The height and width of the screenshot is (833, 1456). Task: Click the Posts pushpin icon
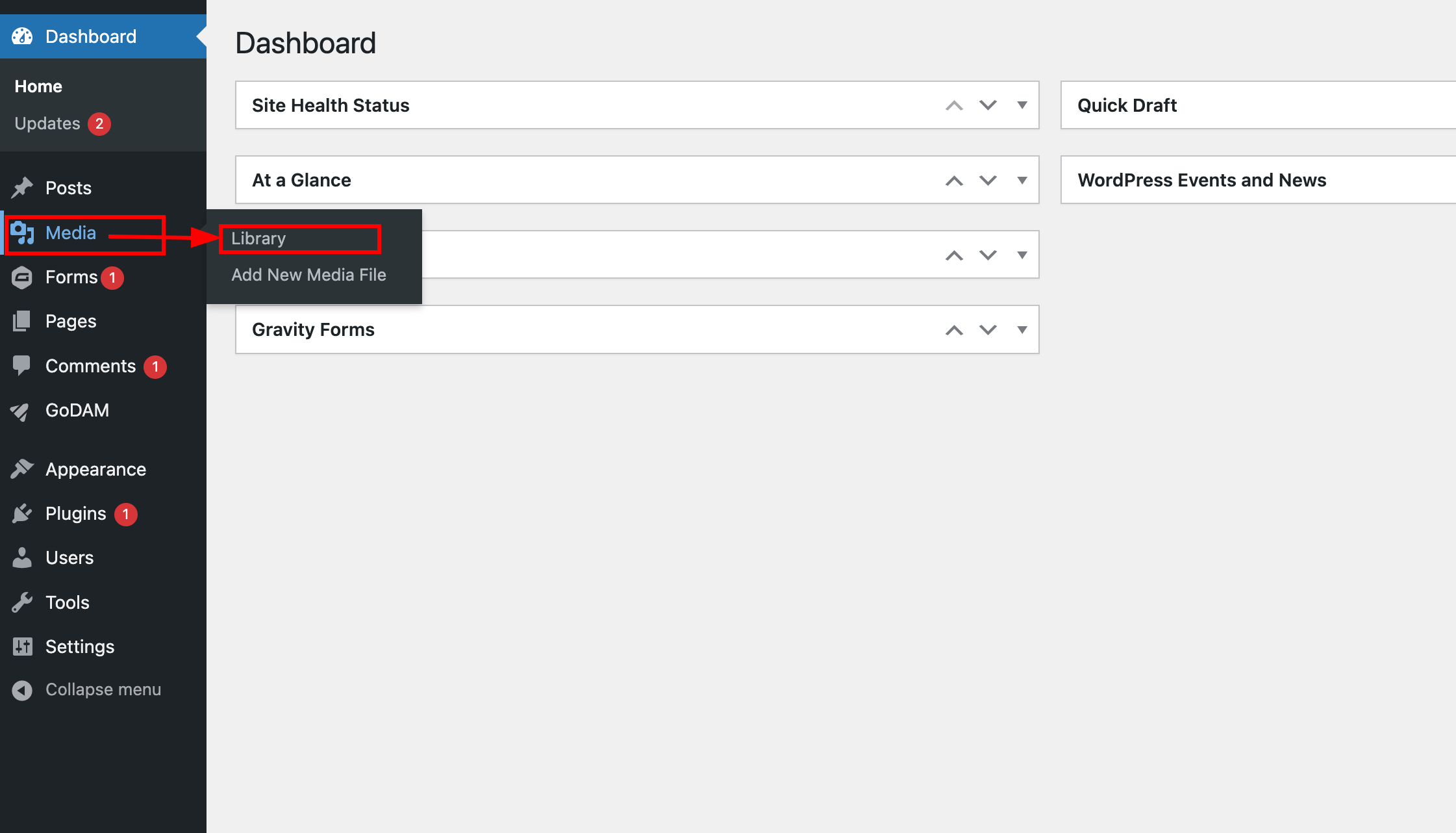tap(22, 188)
